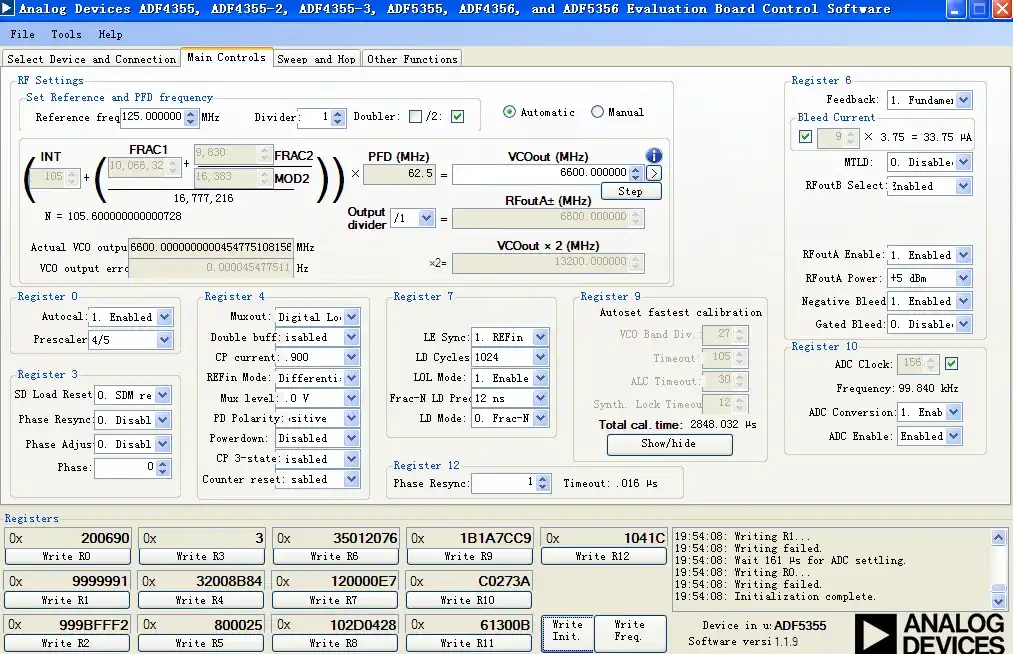Select the Automatic radio button
This screenshot has height=654, width=1013.
509,112
